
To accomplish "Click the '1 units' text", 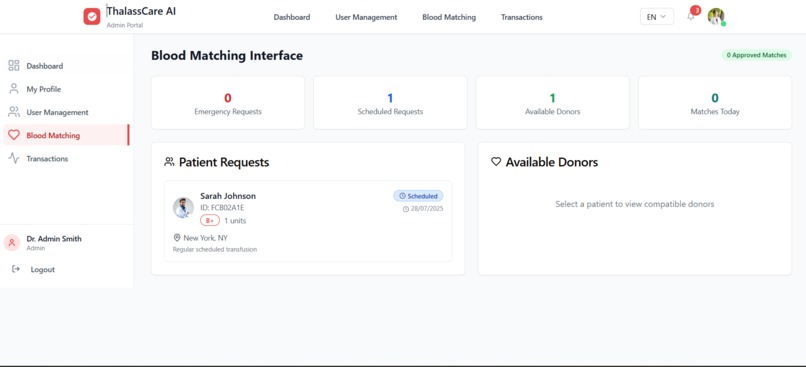I will tap(235, 221).
